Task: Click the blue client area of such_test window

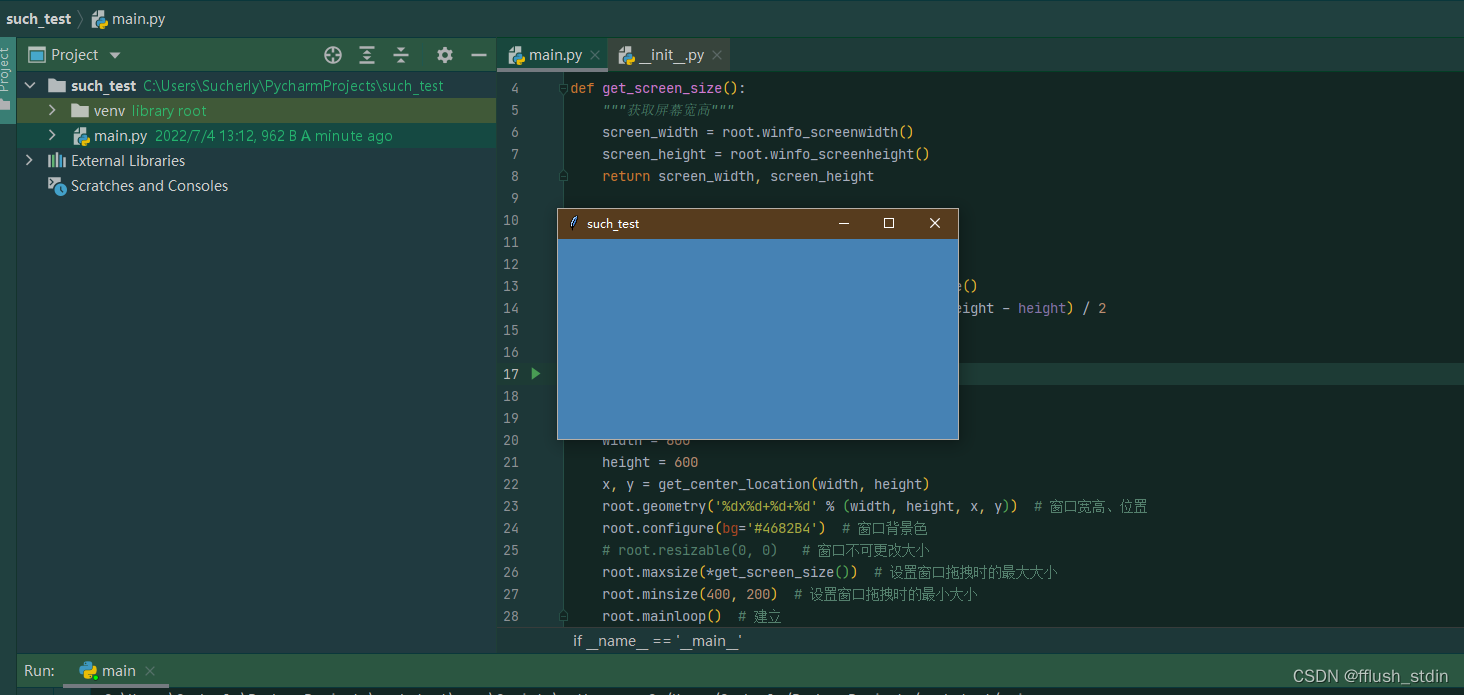Action: 758,338
